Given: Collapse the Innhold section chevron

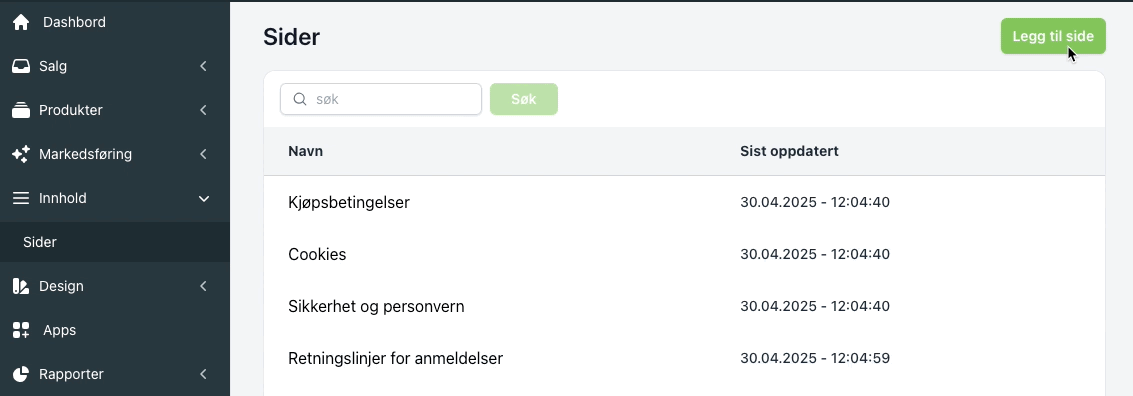Looking at the screenshot, I should pos(204,198).
